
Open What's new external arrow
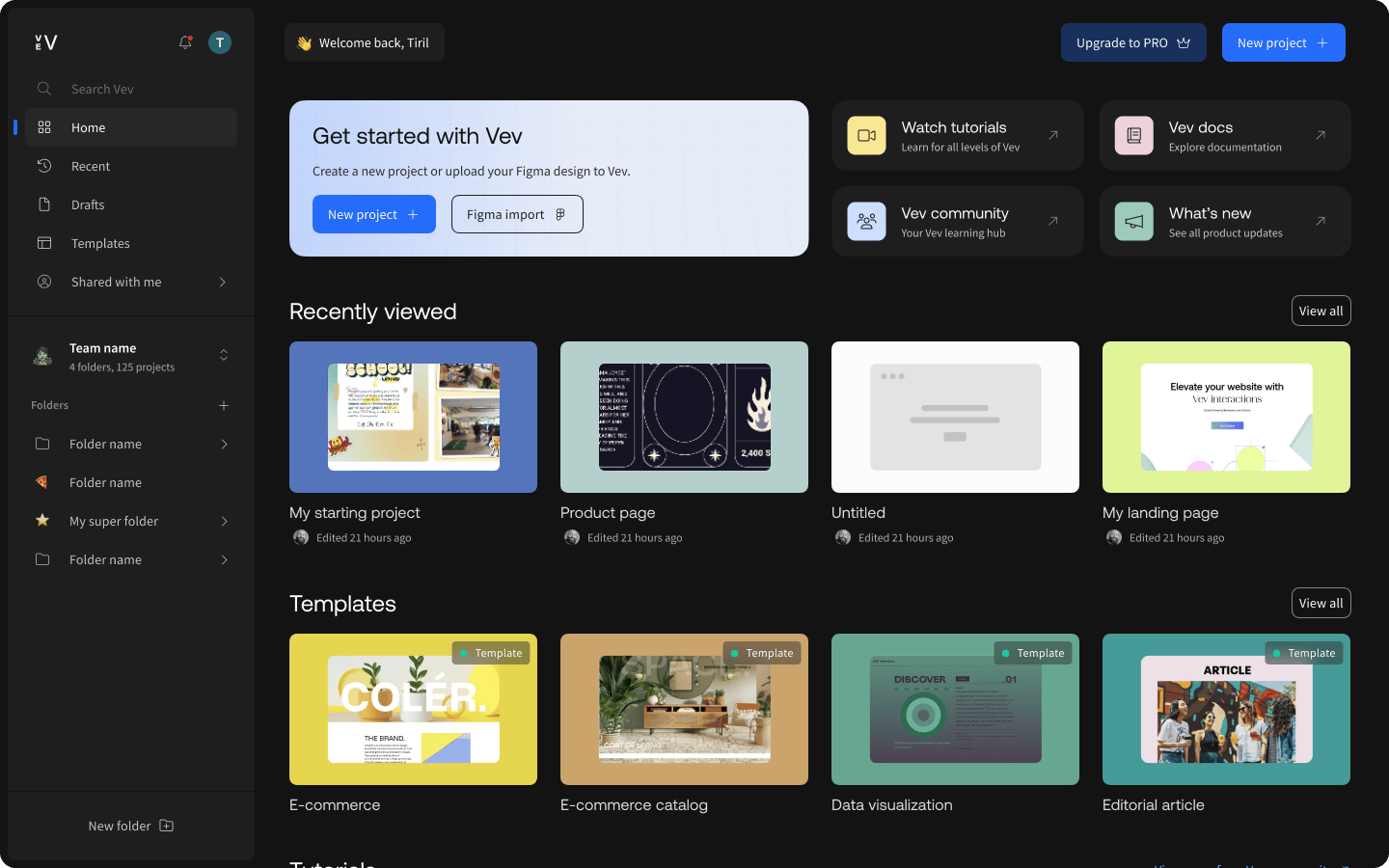pos(1321,221)
